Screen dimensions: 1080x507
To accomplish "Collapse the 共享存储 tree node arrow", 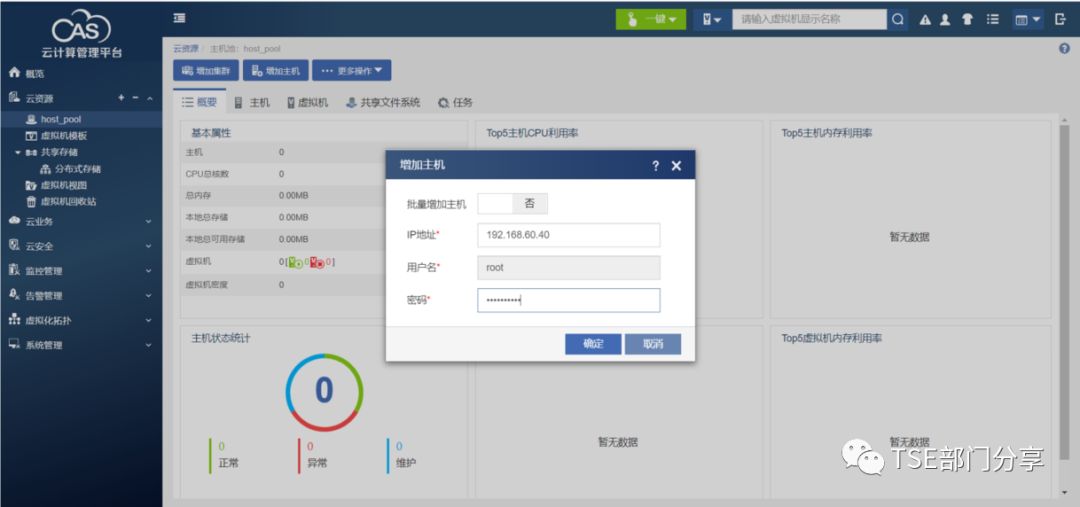I will [18, 152].
